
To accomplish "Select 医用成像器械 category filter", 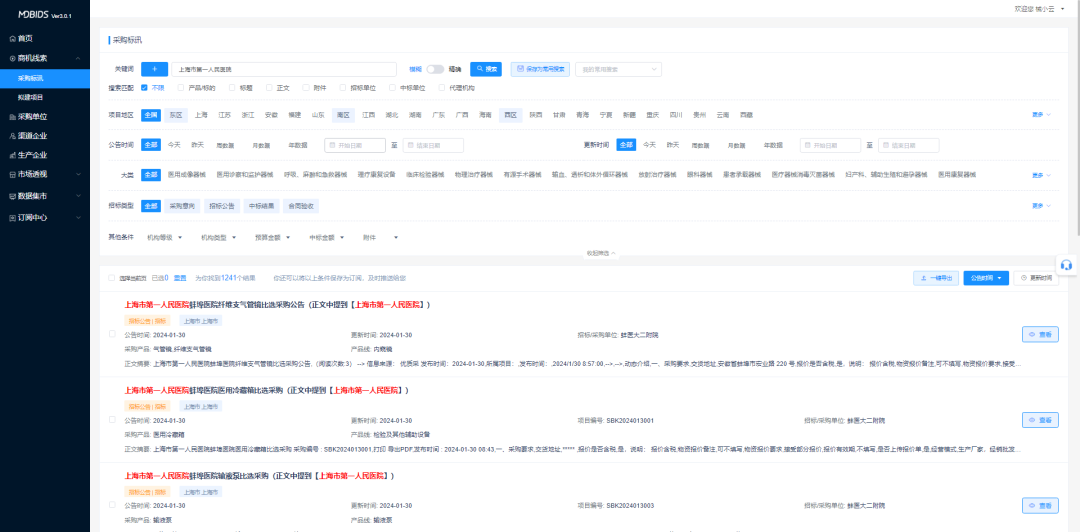I will pyautogui.click(x=187, y=175).
